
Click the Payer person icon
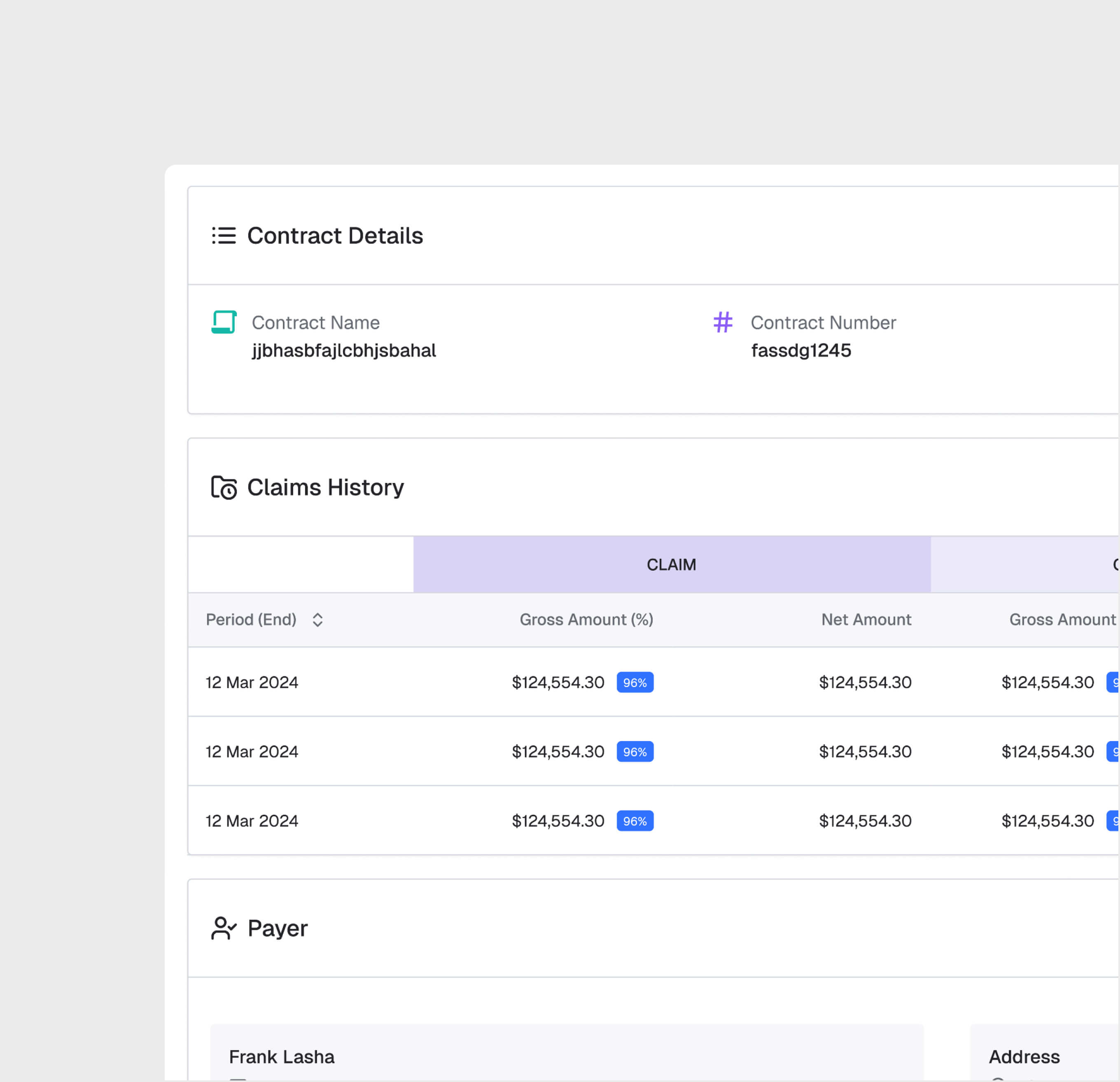pos(223,928)
